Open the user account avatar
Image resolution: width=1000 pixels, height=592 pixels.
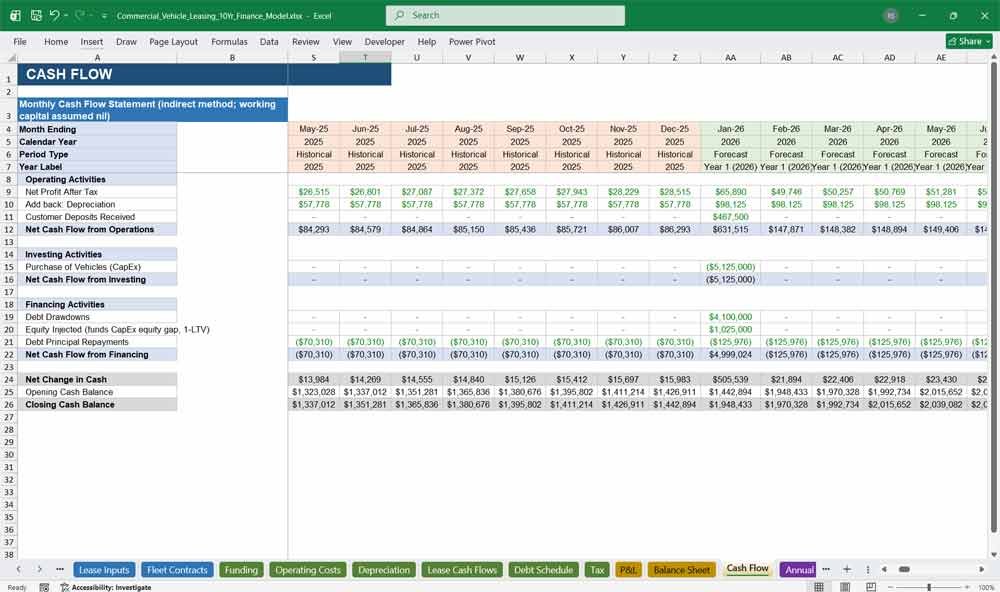pos(891,15)
